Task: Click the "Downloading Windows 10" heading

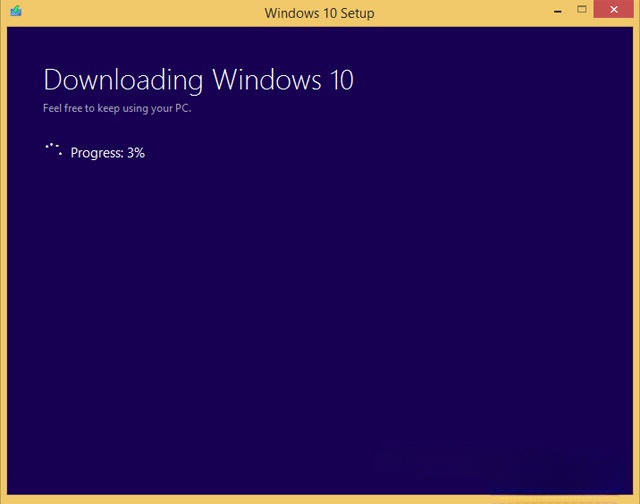Action: [x=198, y=80]
